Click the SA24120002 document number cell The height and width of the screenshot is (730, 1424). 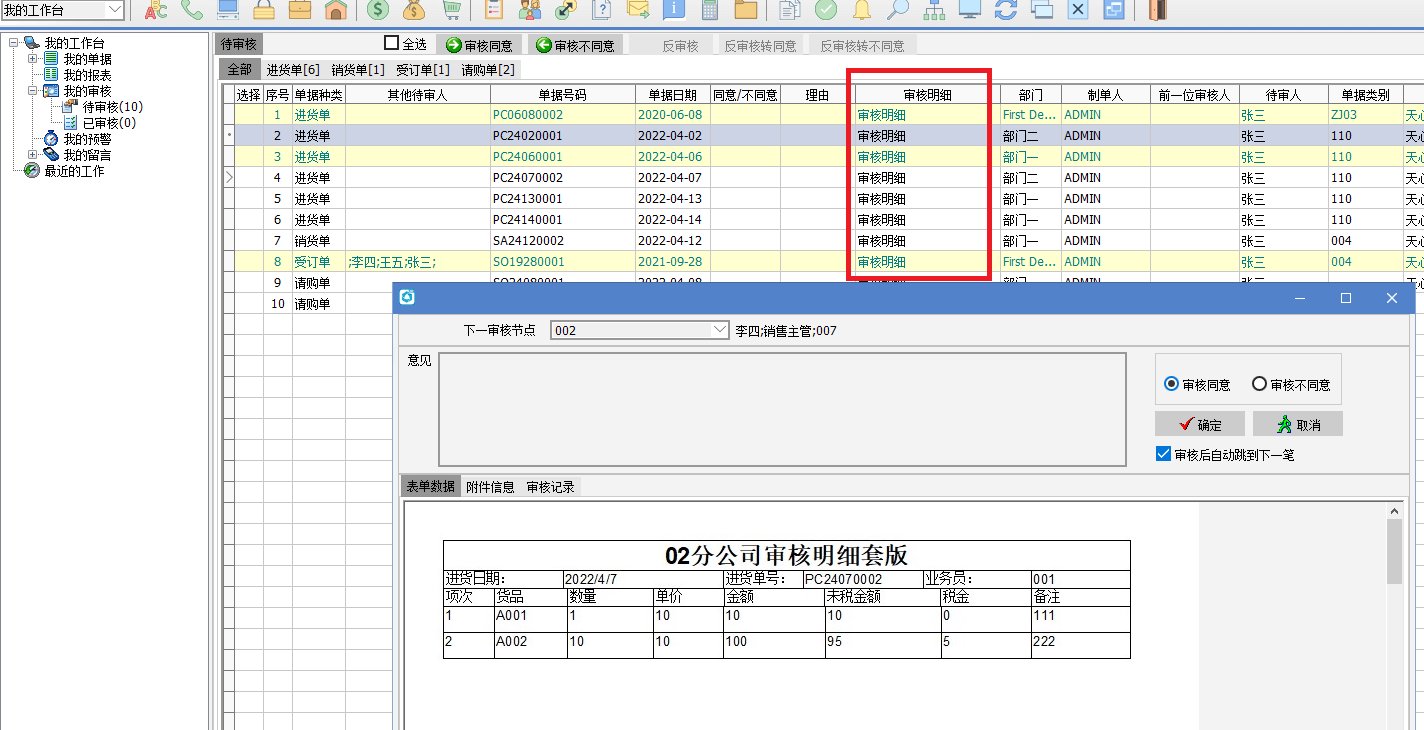(562, 241)
